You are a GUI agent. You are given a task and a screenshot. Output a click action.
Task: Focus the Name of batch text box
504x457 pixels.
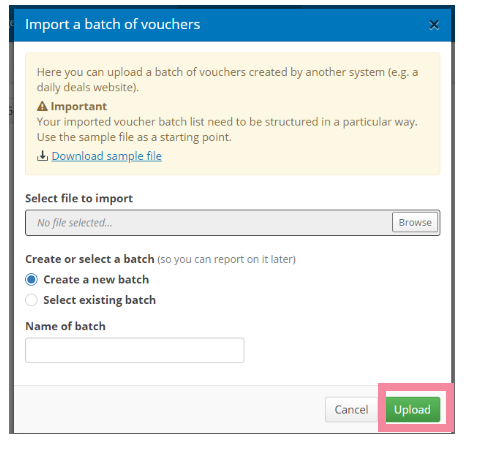coord(135,350)
